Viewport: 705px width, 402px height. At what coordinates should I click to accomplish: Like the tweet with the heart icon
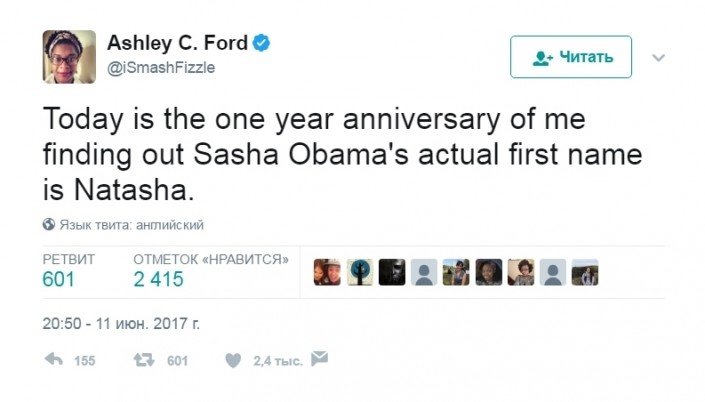point(233,360)
